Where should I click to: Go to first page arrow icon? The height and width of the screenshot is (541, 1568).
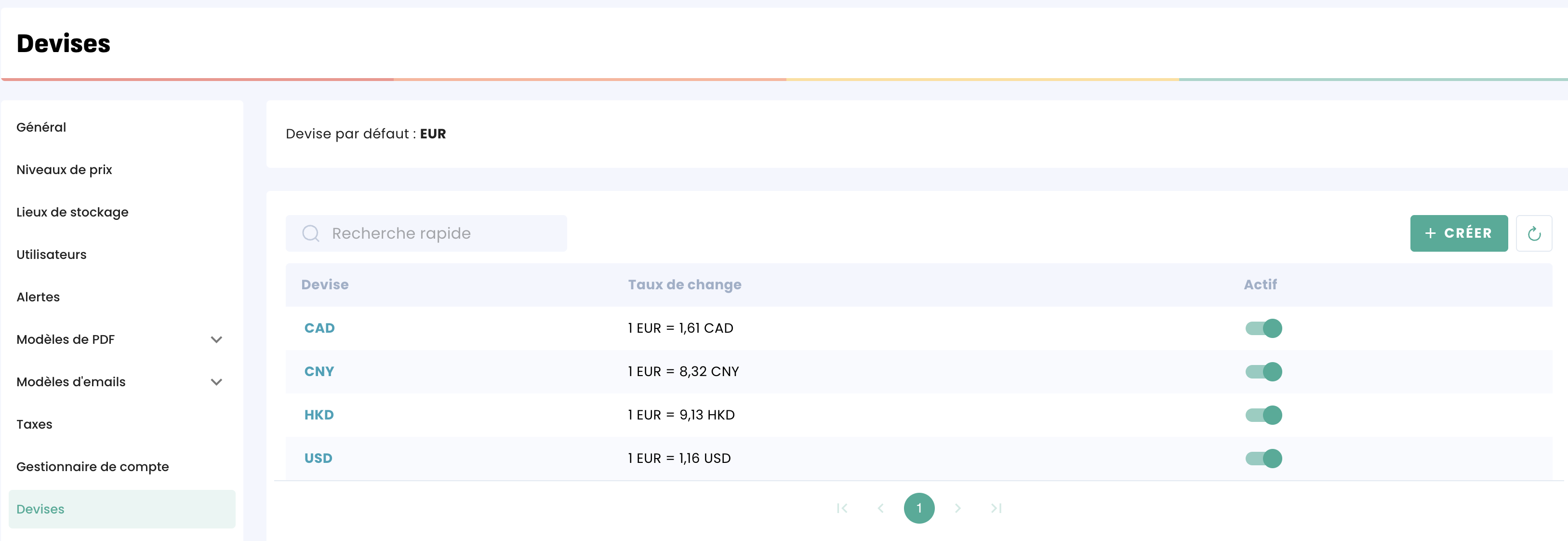[x=842, y=508]
